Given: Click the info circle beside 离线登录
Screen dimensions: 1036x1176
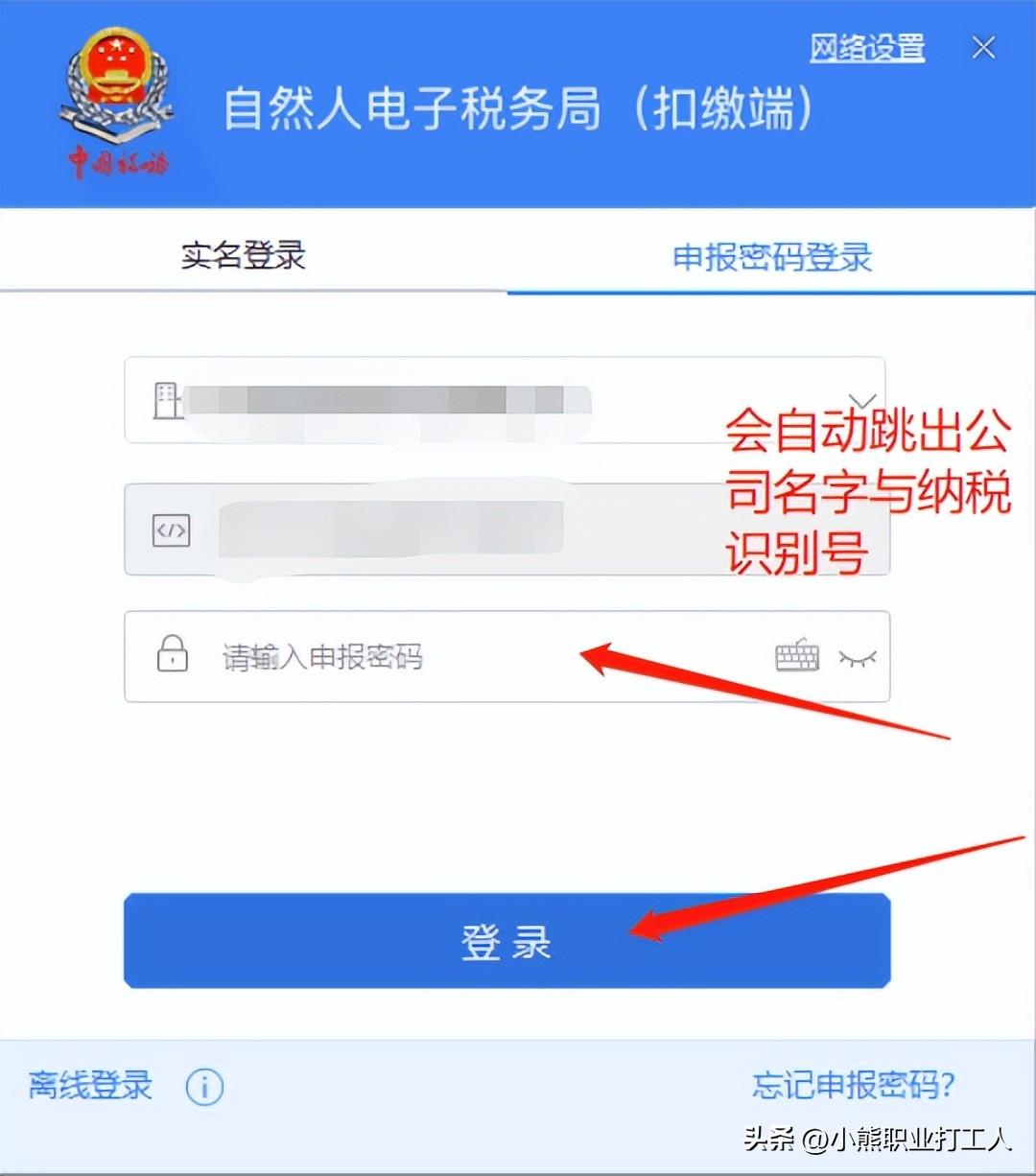Looking at the screenshot, I should (x=204, y=1087).
